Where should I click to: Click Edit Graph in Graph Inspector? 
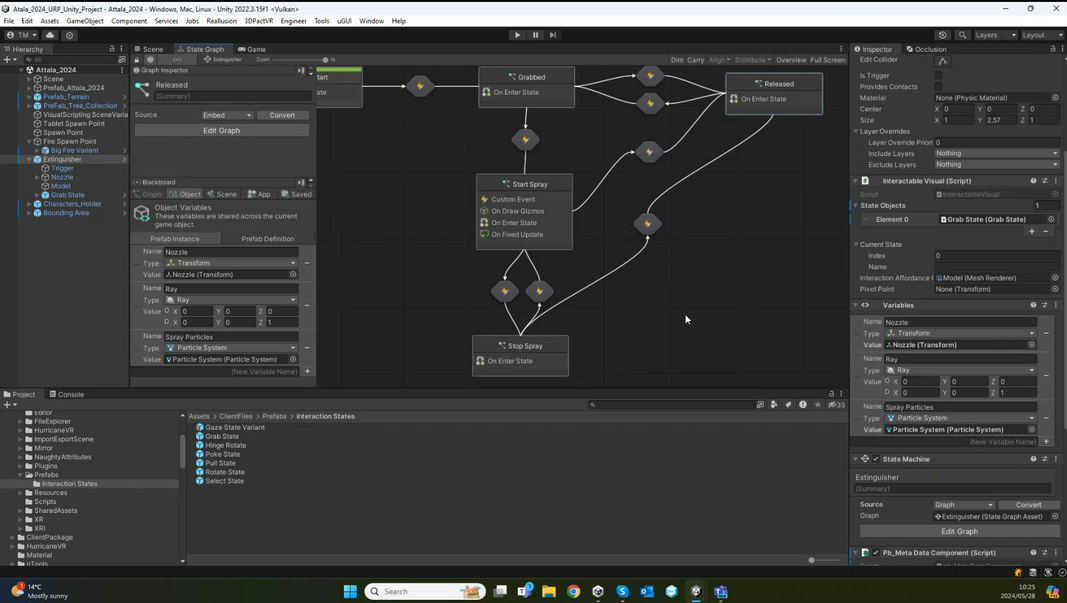(221, 130)
